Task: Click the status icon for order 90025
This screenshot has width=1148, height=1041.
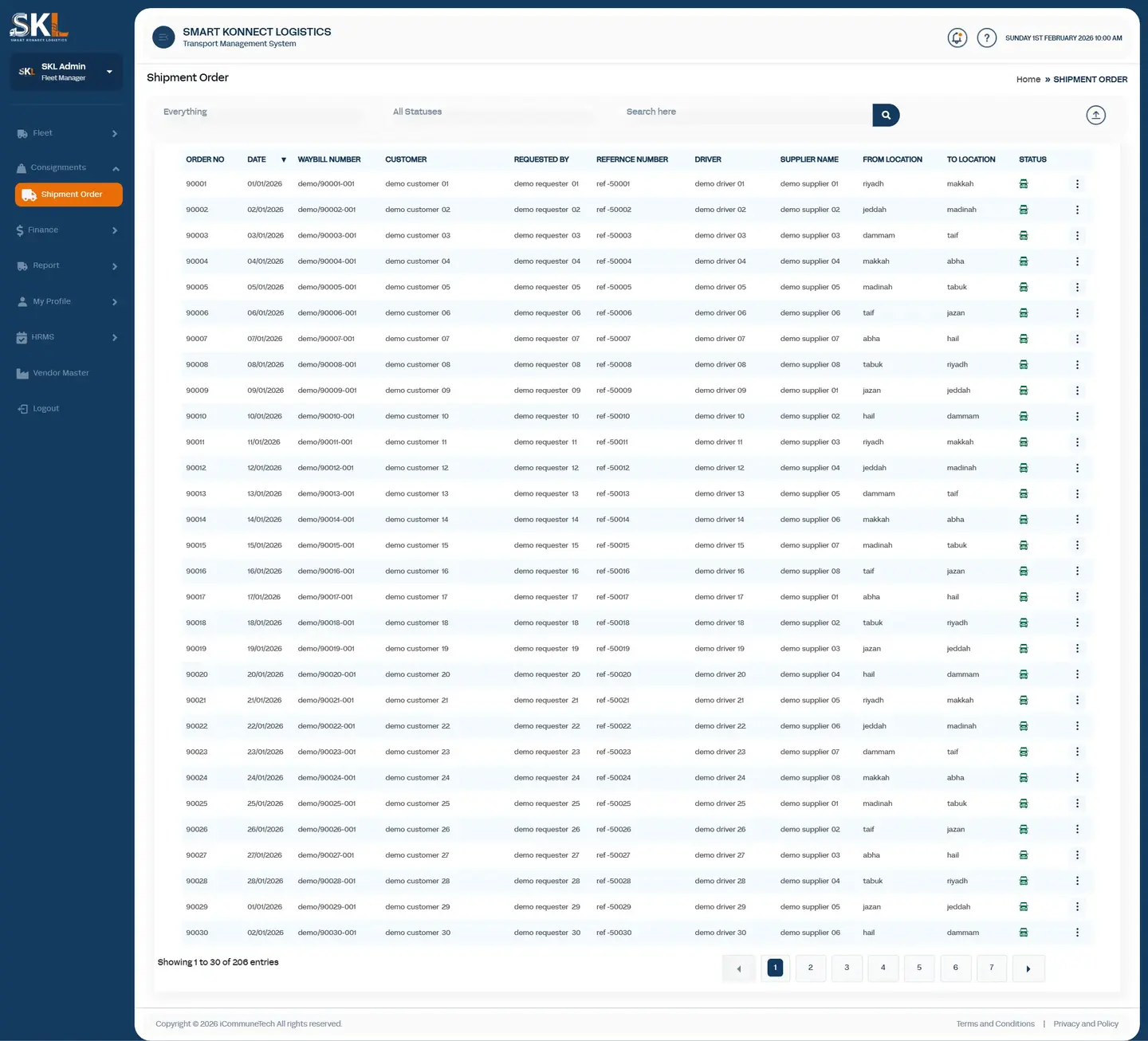Action: (x=1024, y=803)
